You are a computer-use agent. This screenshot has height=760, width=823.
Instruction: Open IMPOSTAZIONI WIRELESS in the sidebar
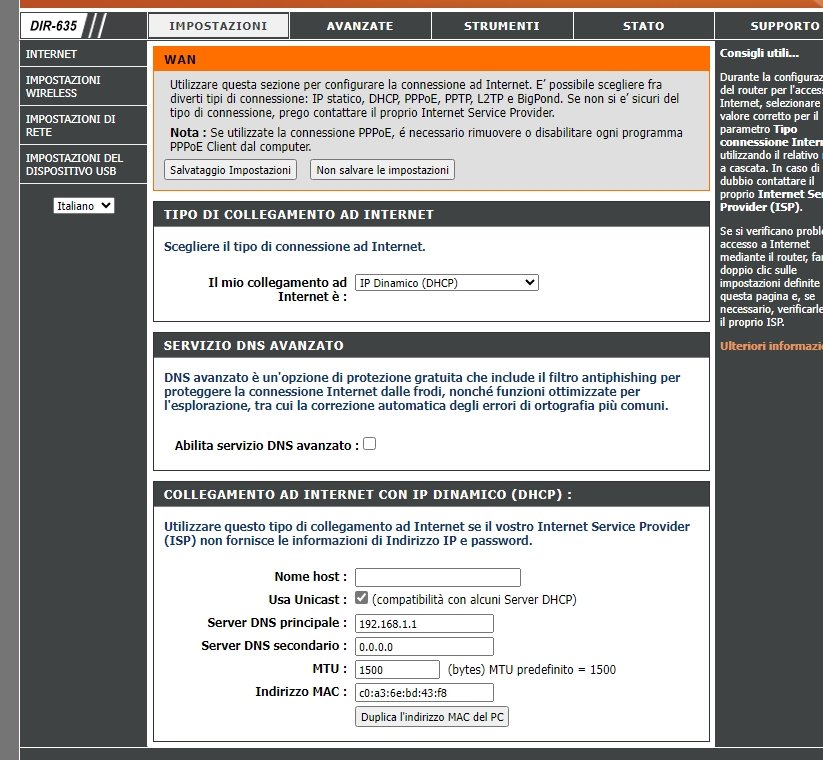coord(83,87)
